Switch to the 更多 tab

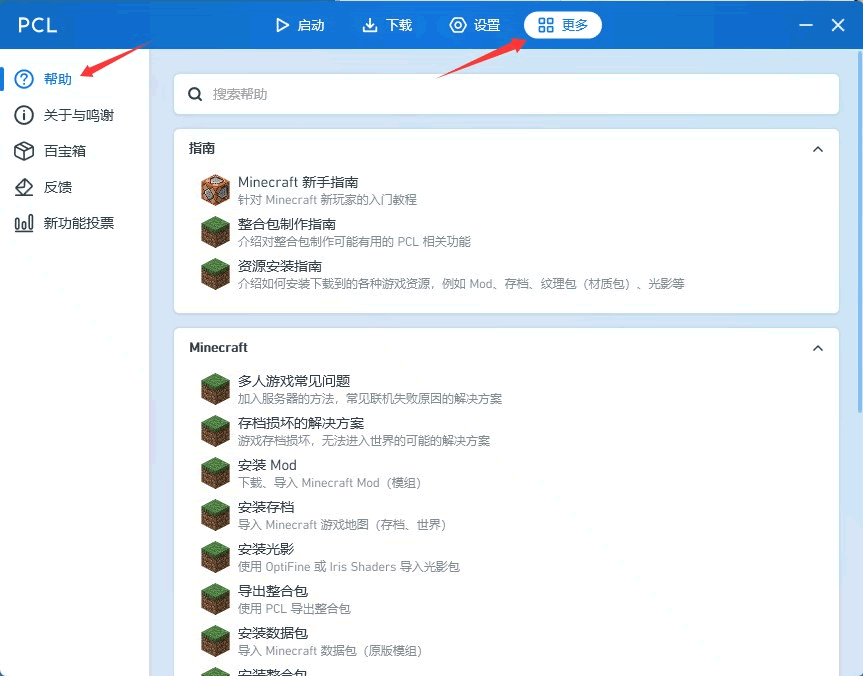[x=562, y=25]
